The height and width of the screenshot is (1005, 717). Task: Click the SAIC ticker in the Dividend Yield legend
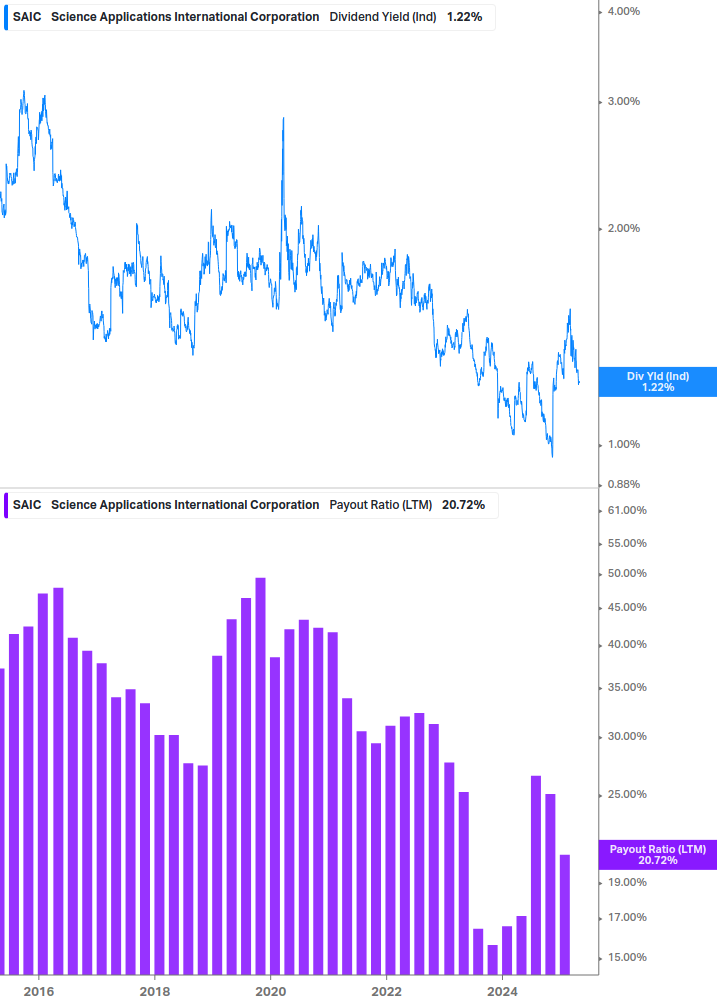coord(27,17)
